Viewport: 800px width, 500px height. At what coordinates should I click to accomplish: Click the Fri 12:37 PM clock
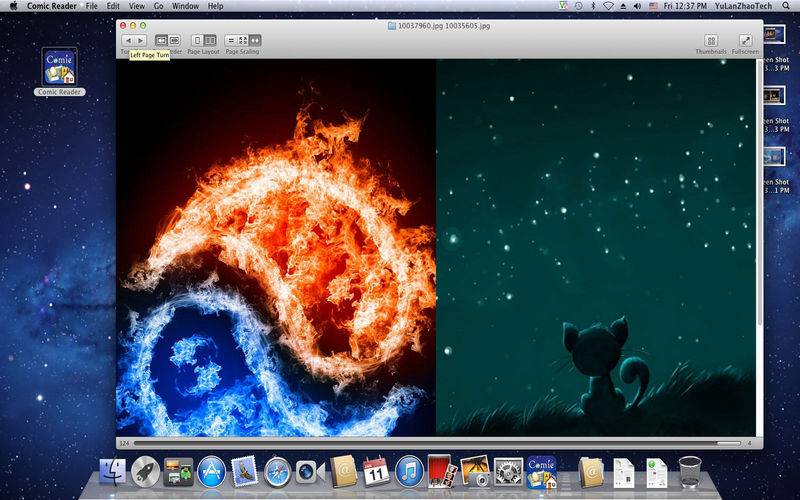coord(685,6)
